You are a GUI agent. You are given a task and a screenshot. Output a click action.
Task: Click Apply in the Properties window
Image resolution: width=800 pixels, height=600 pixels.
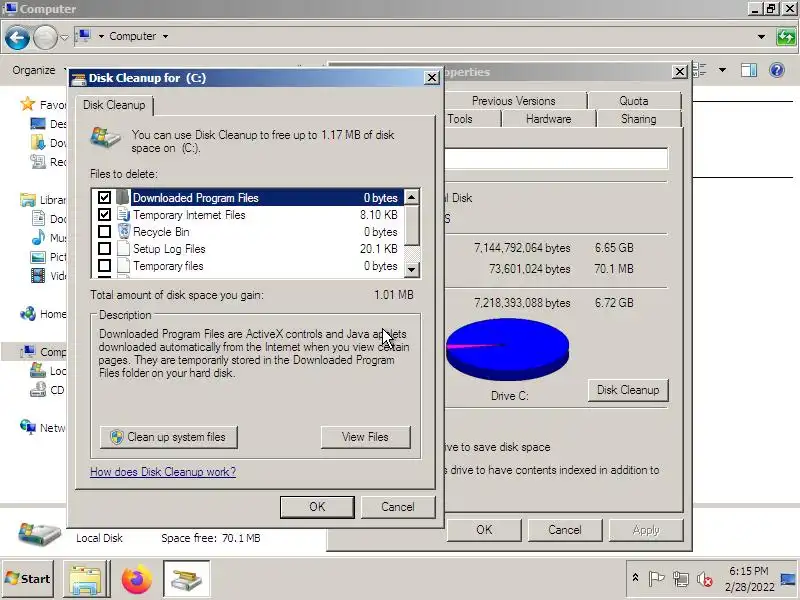click(x=646, y=530)
